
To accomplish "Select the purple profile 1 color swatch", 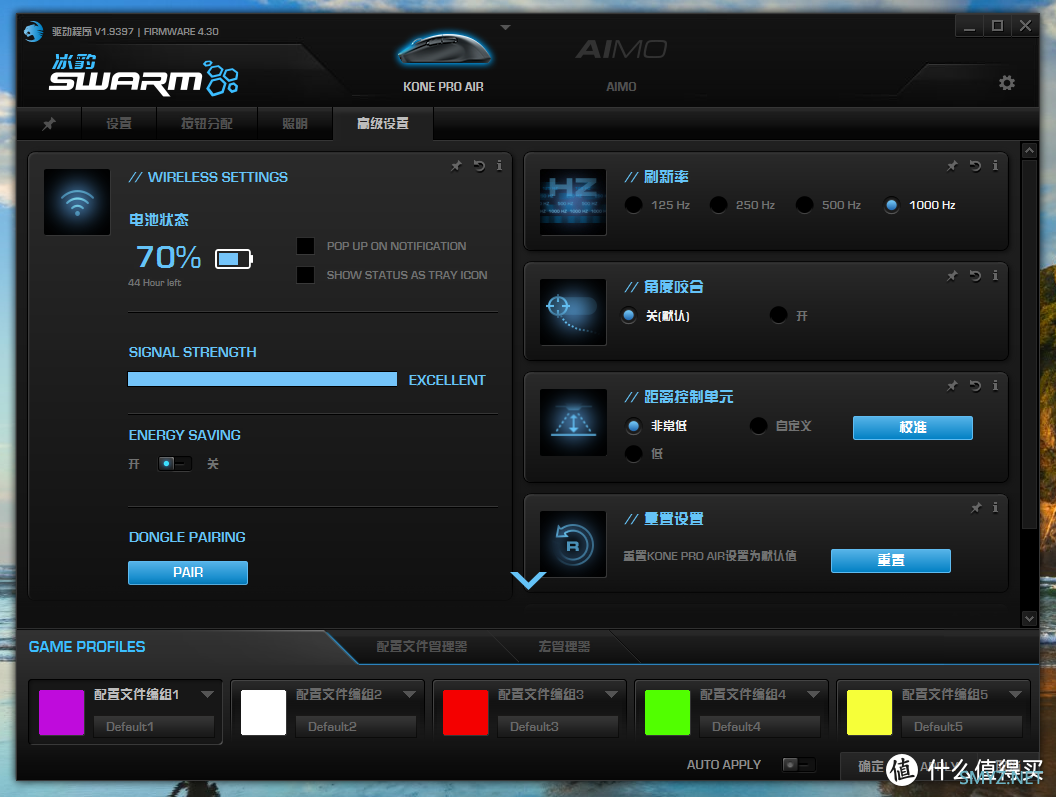I will pyautogui.click(x=61, y=712).
